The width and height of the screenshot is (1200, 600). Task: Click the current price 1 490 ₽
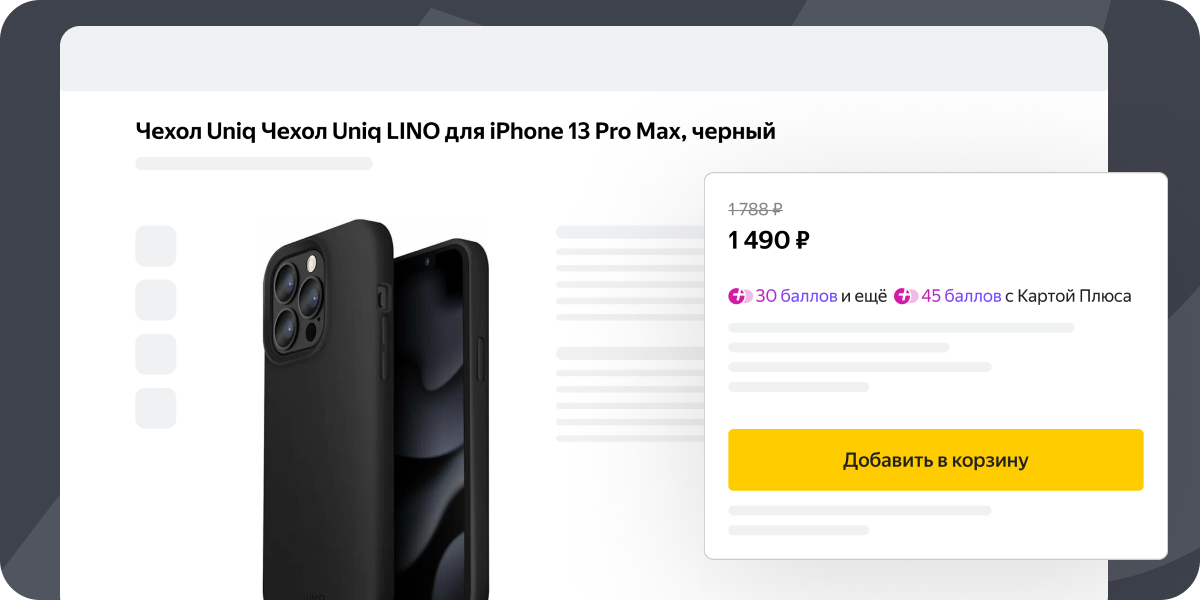768,240
